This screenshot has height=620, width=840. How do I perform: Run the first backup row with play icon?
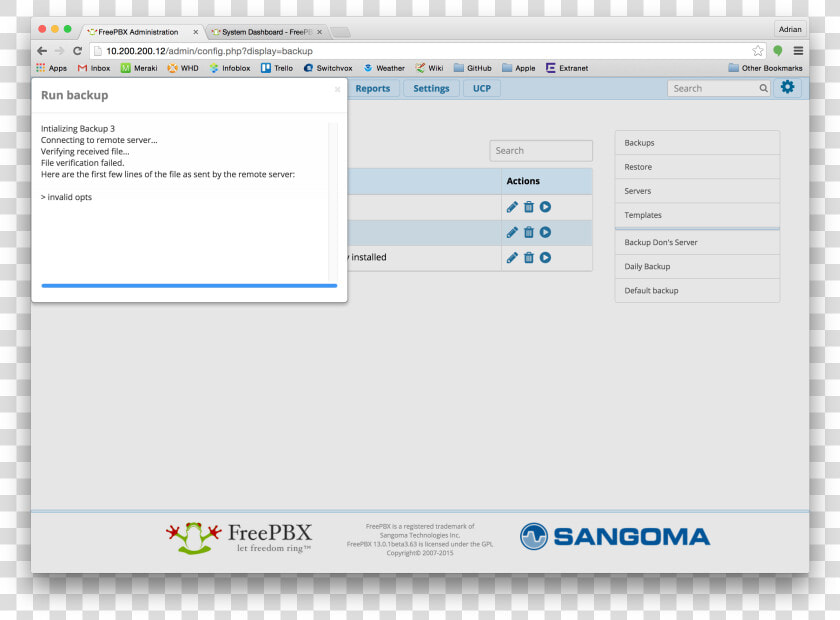(545, 207)
